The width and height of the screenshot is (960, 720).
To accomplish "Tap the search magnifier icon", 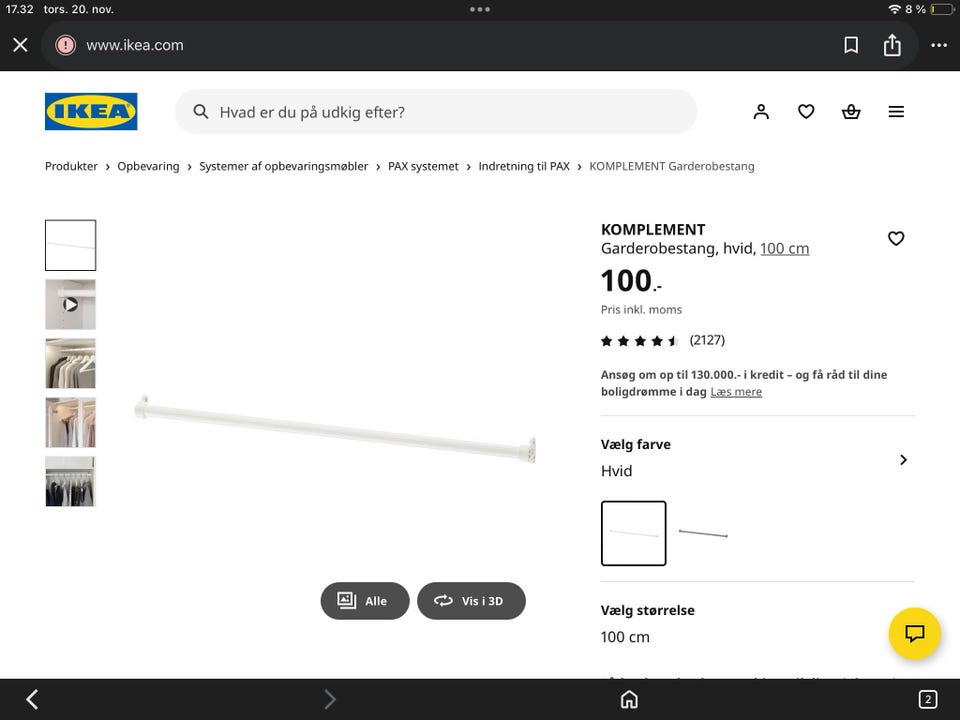I will [200, 111].
